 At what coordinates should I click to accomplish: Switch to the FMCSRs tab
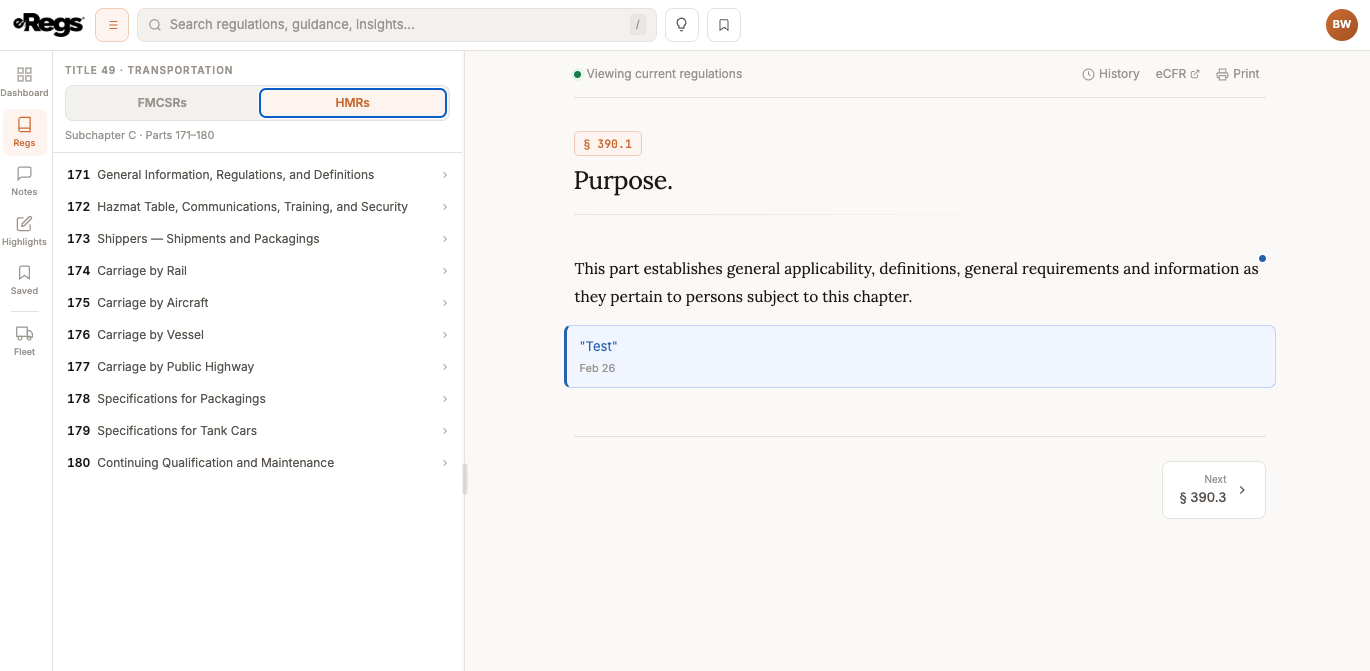[162, 103]
